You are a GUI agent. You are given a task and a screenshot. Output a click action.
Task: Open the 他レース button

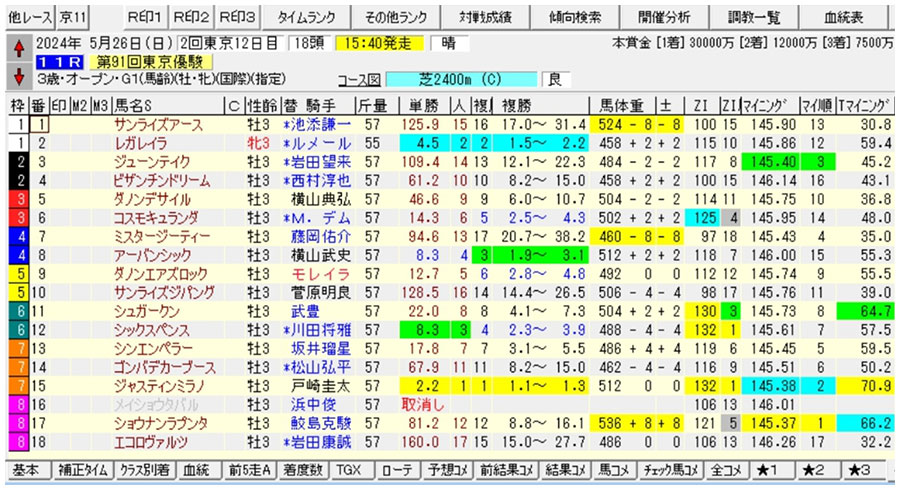point(30,17)
